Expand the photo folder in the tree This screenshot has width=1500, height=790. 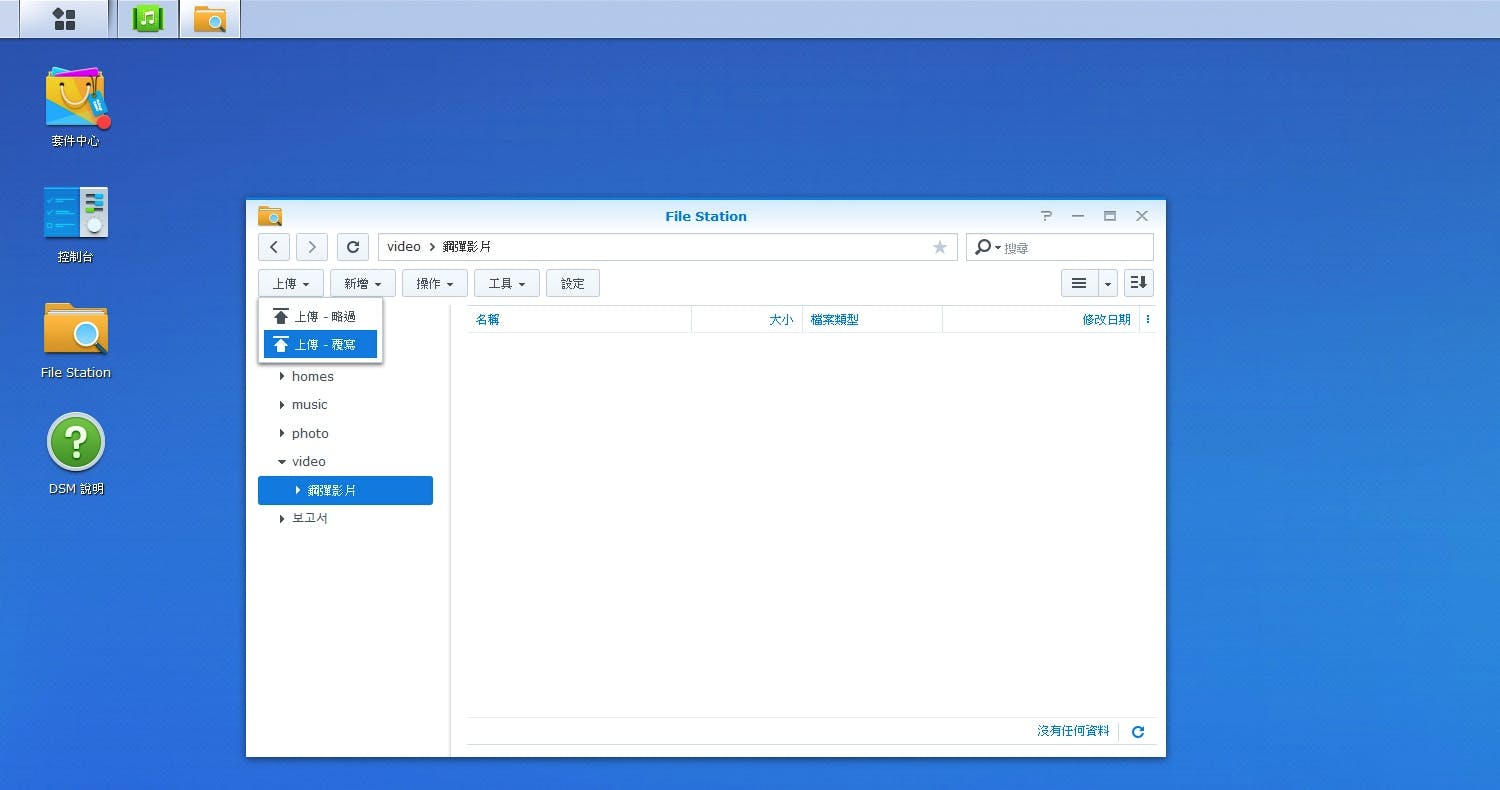[282, 434]
